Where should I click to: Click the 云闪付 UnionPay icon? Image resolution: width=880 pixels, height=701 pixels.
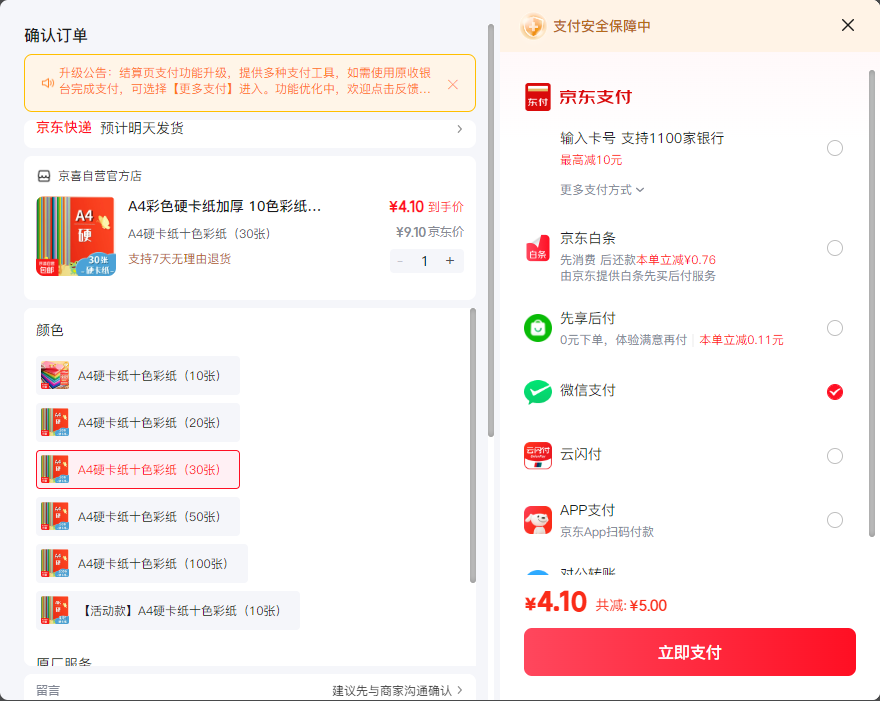pyautogui.click(x=537, y=456)
